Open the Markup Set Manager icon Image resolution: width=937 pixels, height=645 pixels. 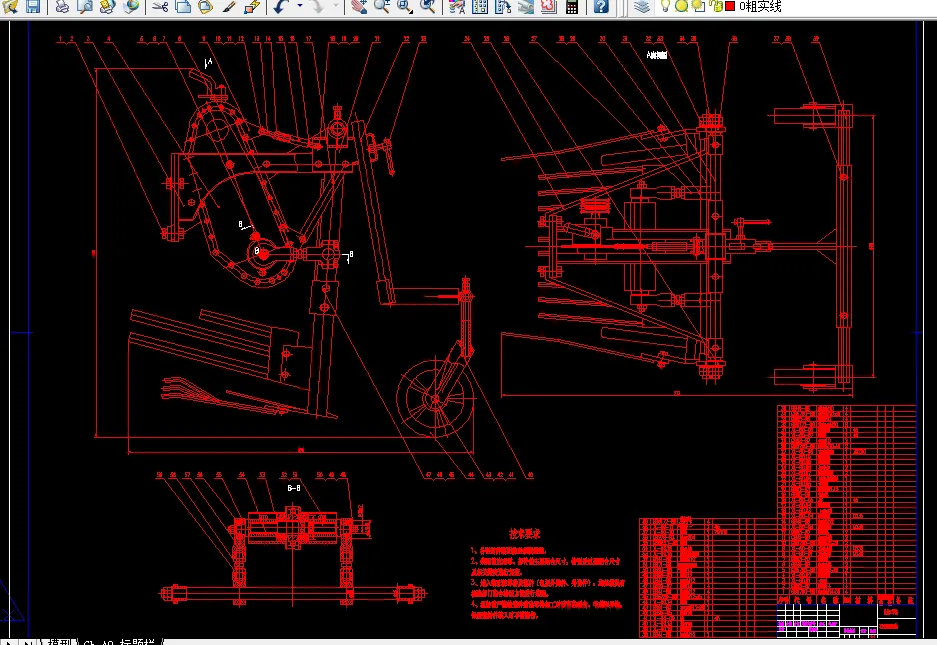tap(549, 6)
